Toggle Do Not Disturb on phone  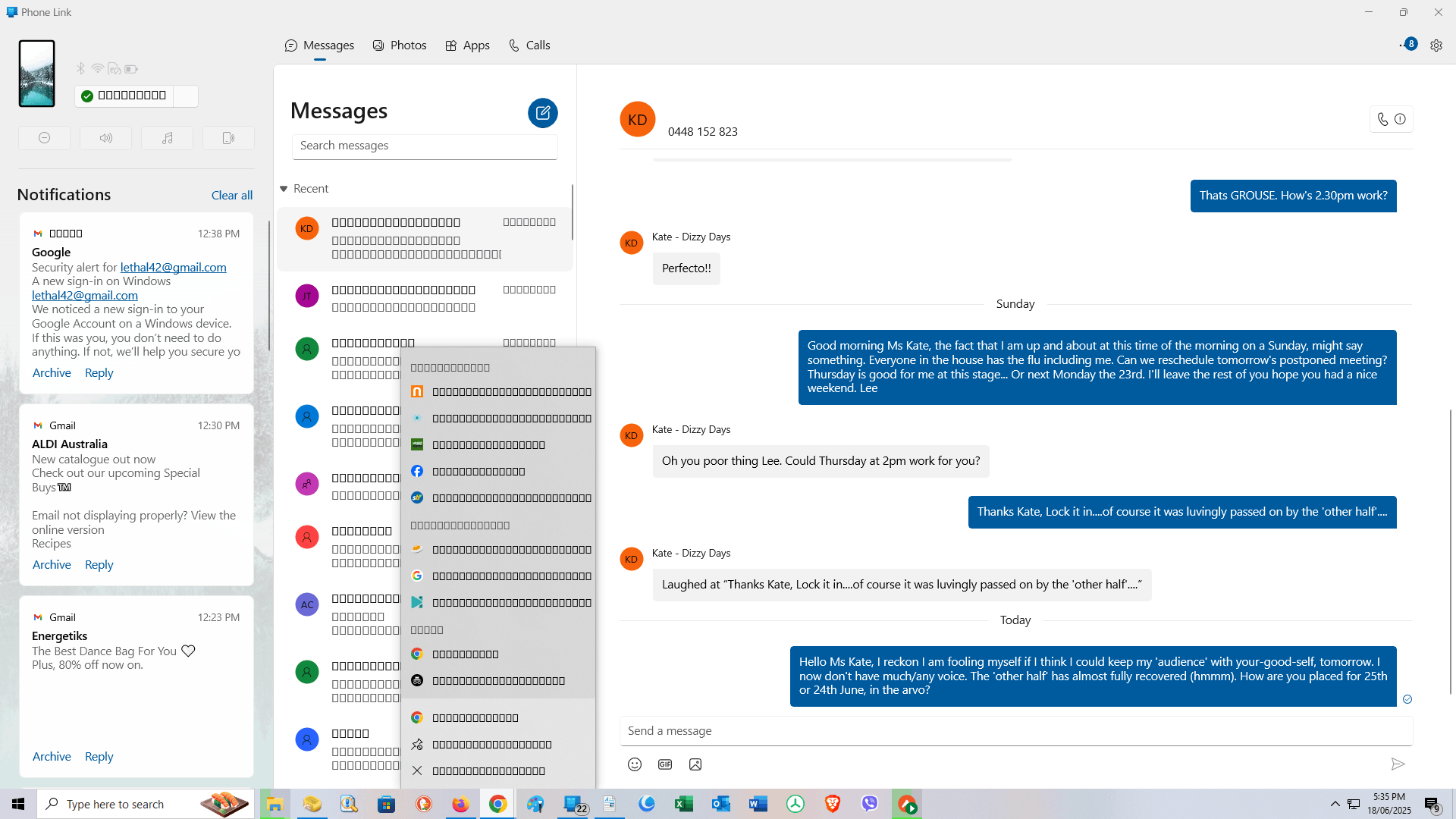coord(45,138)
